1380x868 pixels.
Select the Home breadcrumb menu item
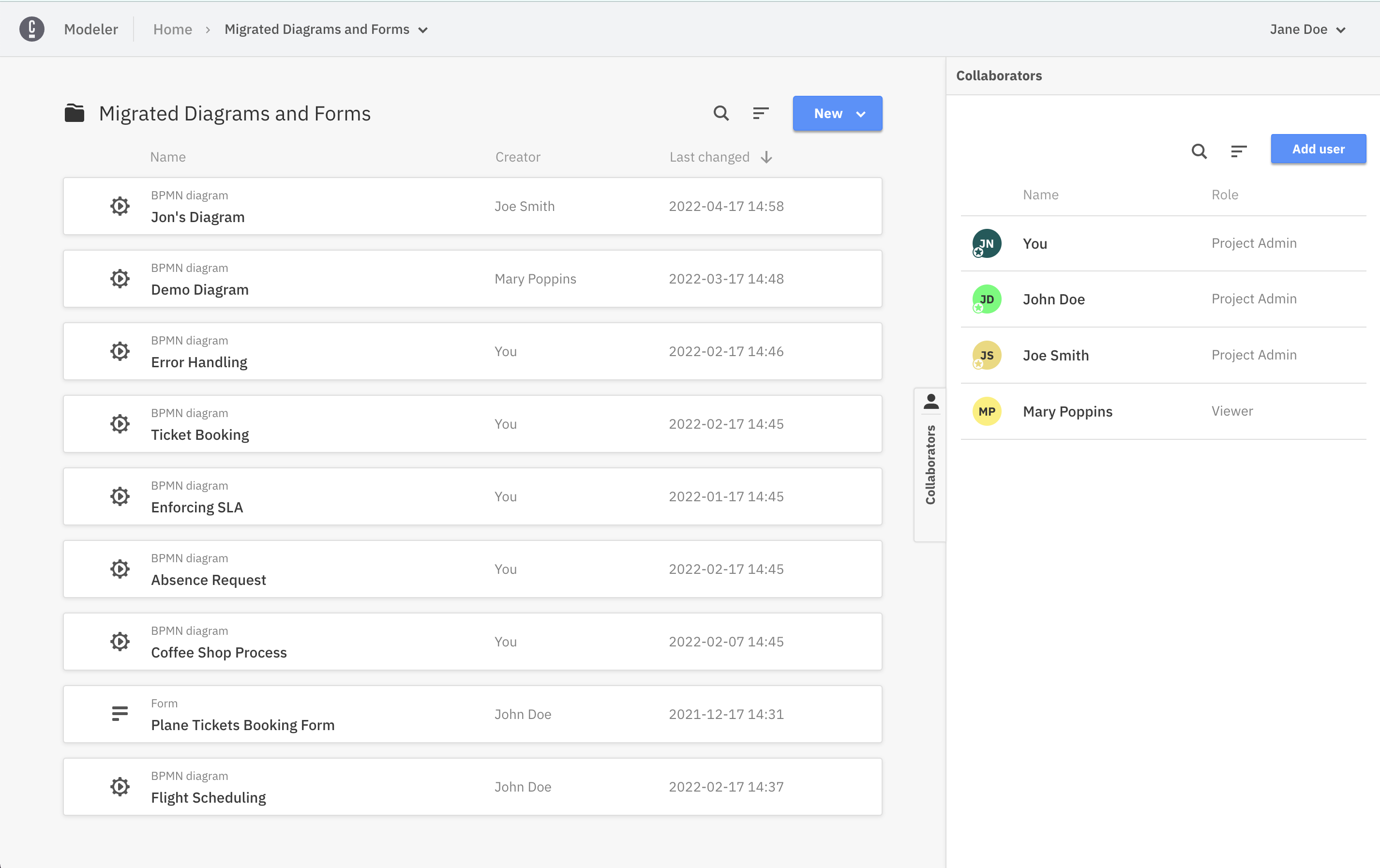tap(172, 28)
